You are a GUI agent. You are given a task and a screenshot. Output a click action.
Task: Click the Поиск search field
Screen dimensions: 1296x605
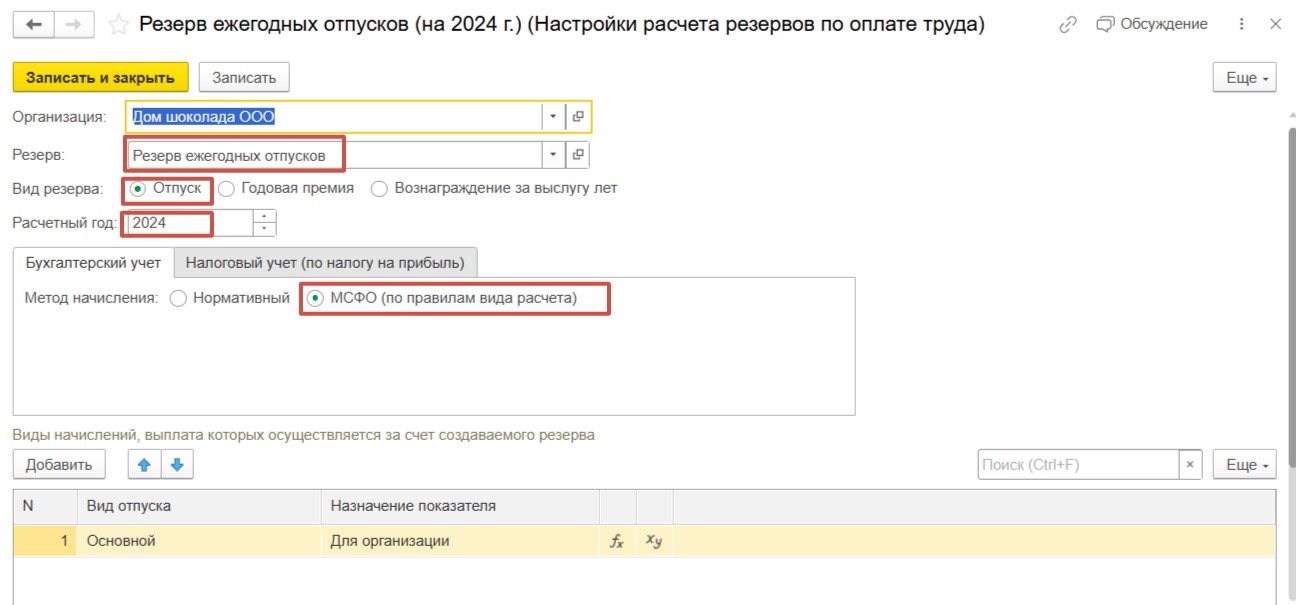pyautogui.click(x=1078, y=464)
